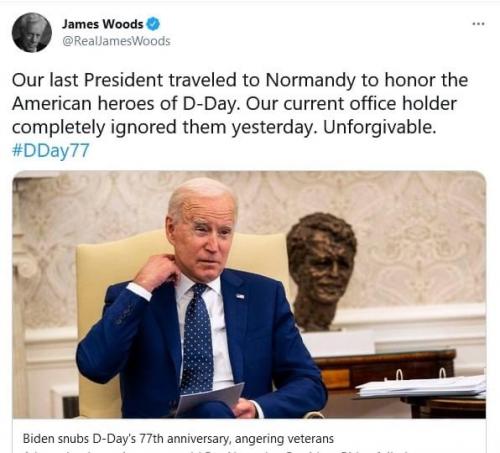Open the tweet's three-dot more options menu
Viewport: 500px width, 453px height.
478,24
